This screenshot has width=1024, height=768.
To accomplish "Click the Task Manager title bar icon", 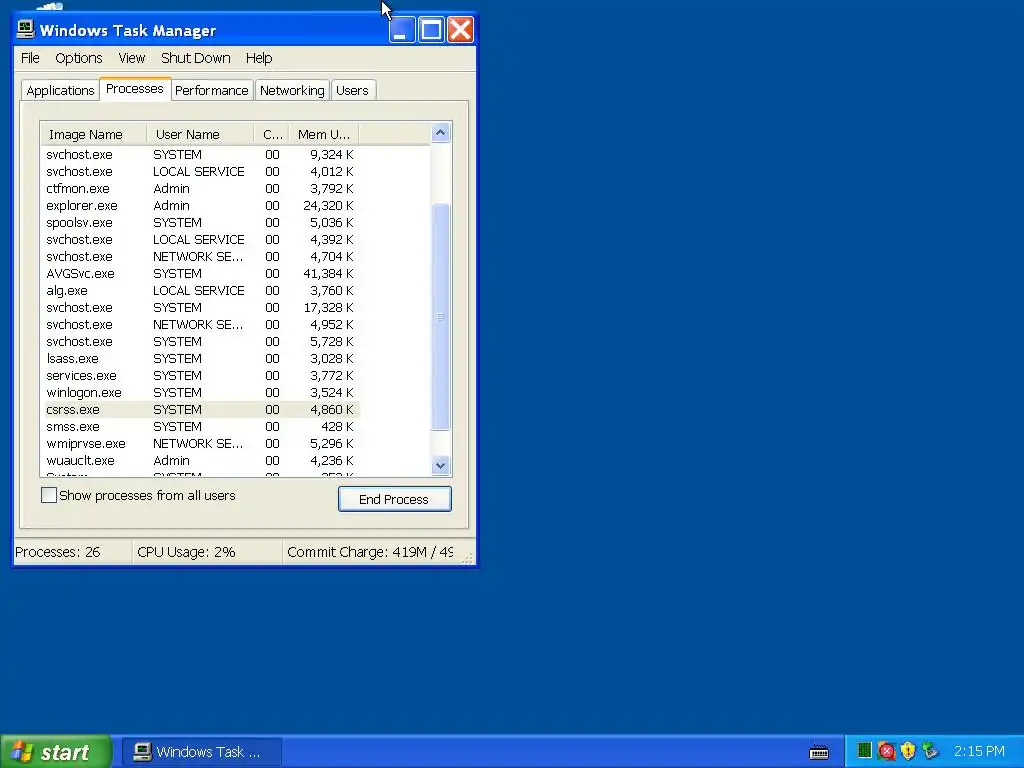I will (25, 29).
